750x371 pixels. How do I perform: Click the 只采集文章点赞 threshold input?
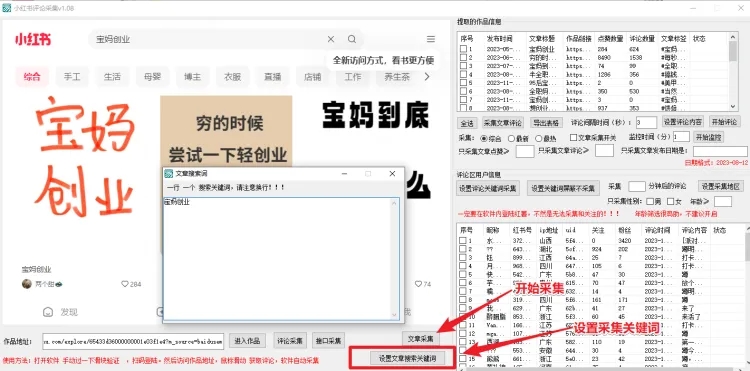(x=525, y=151)
